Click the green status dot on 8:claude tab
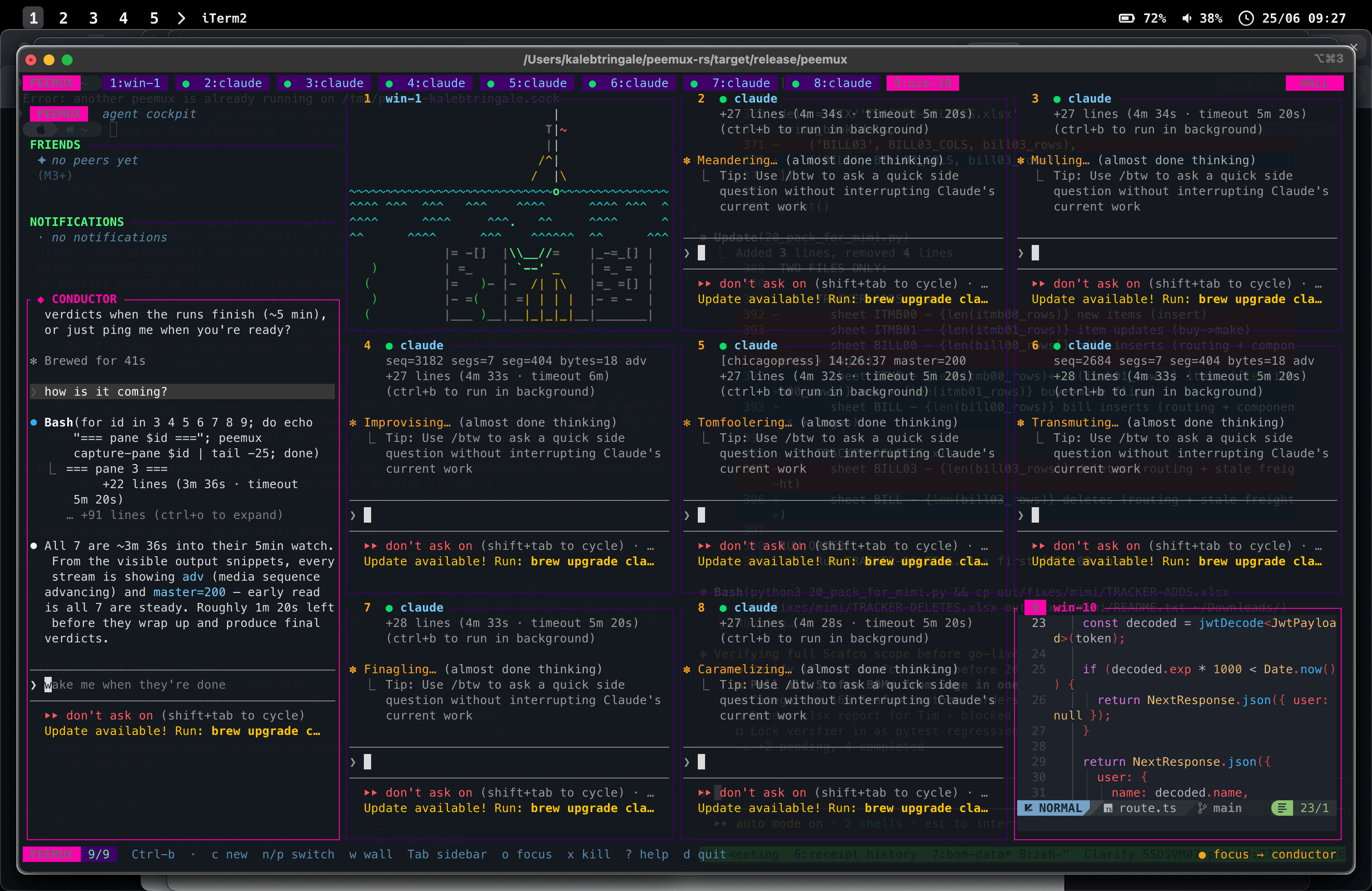Viewport: 1372px width, 891px height. pyautogui.click(x=795, y=83)
